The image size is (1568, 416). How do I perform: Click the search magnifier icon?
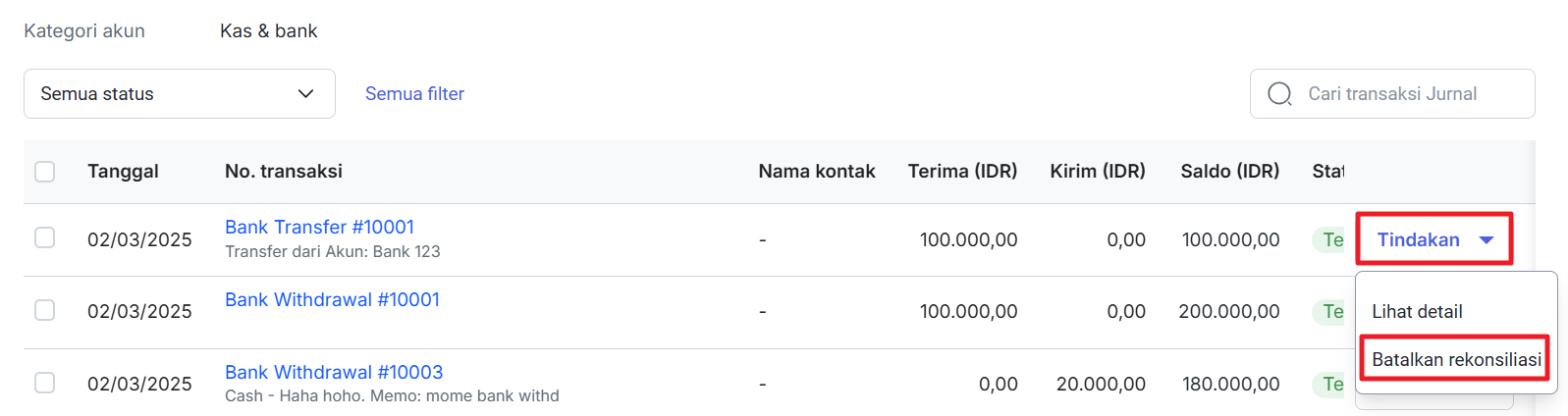[x=1279, y=94]
